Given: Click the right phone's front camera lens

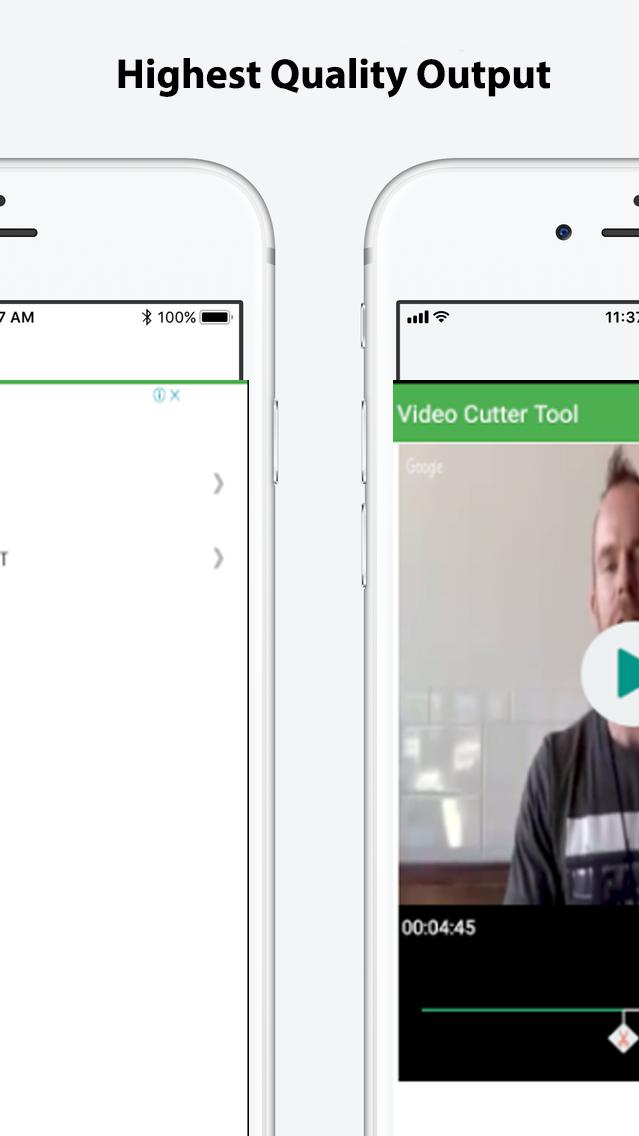Looking at the screenshot, I should pyautogui.click(x=564, y=232).
